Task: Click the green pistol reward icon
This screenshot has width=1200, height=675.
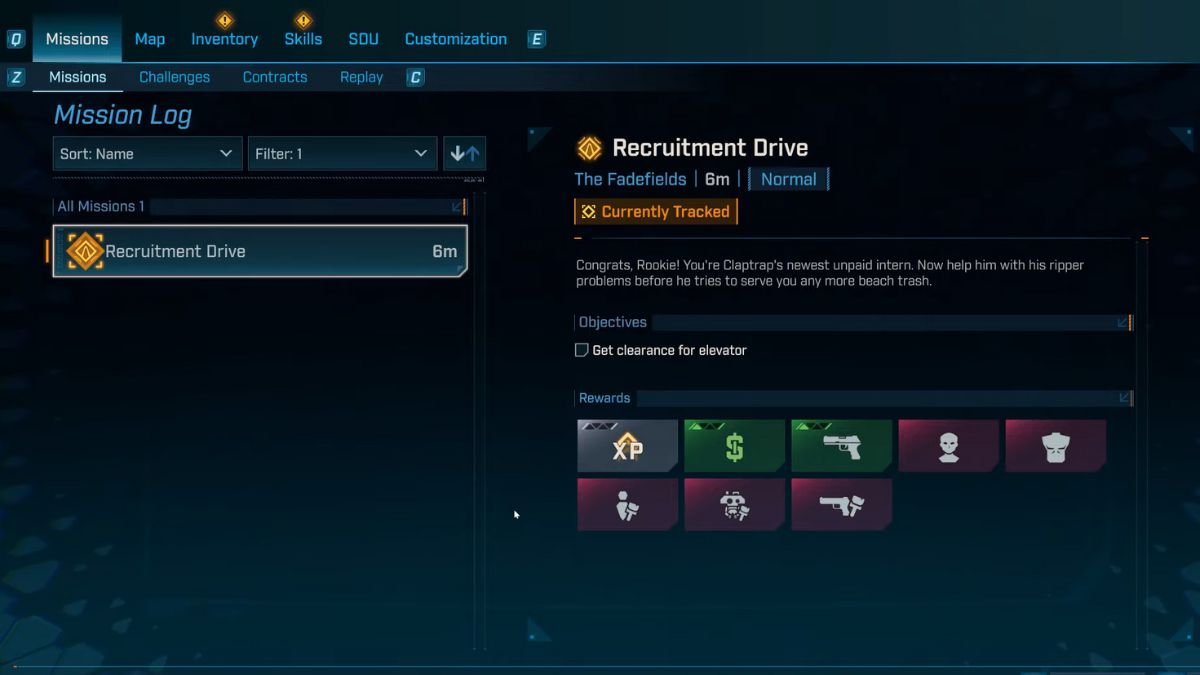Action: click(x=841, y=446)
